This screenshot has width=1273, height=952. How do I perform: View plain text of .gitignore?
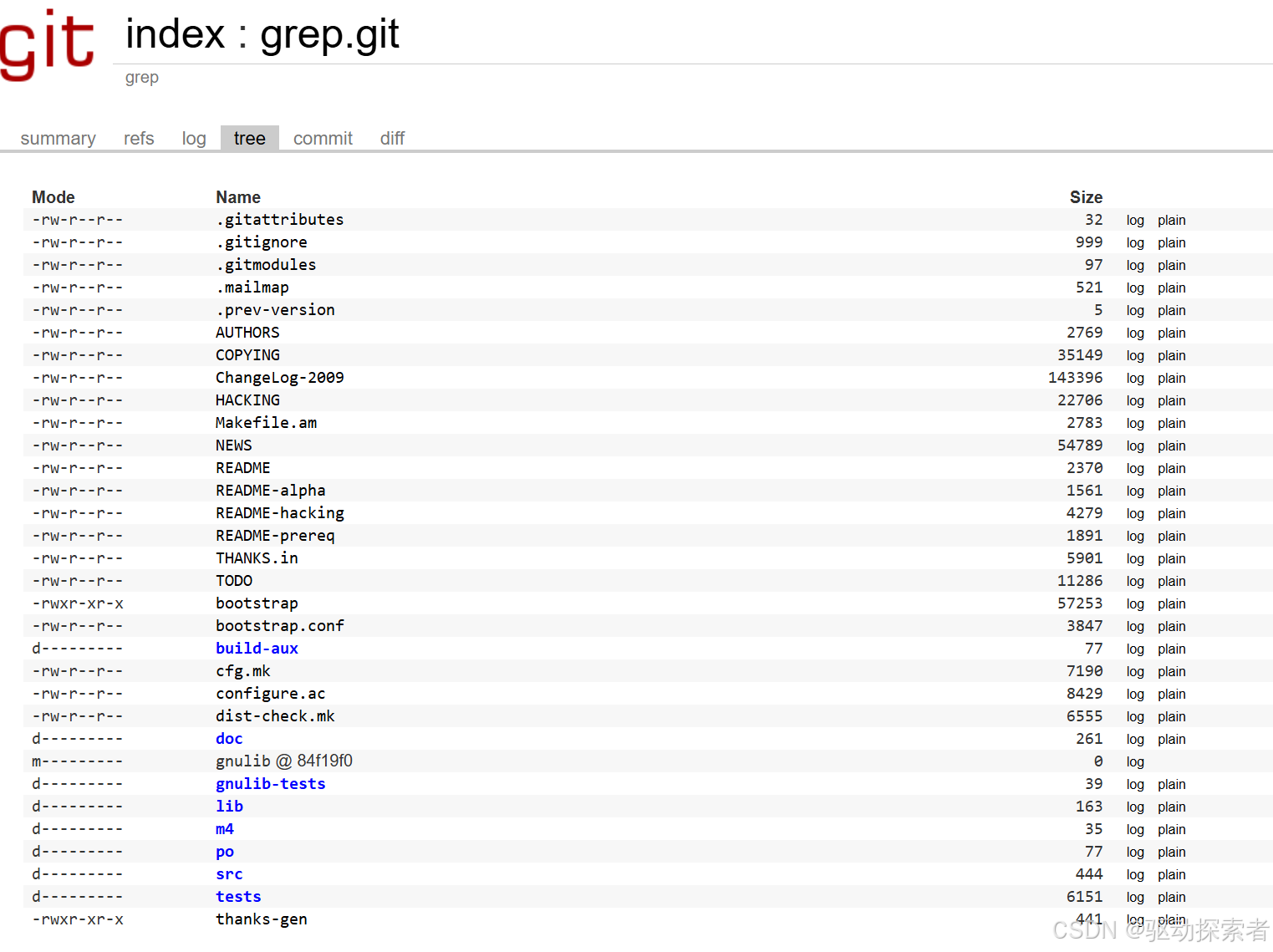point(1171,242)
